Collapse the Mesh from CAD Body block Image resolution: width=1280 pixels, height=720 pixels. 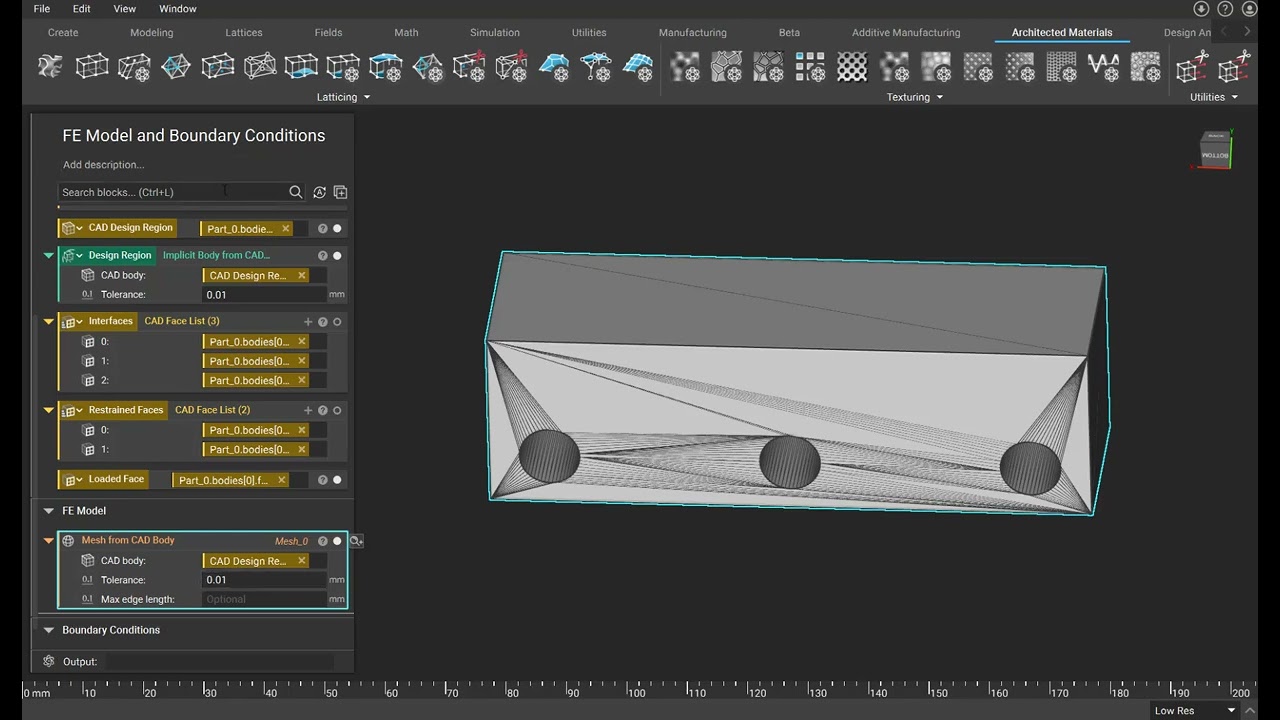[x=48, y=541]
